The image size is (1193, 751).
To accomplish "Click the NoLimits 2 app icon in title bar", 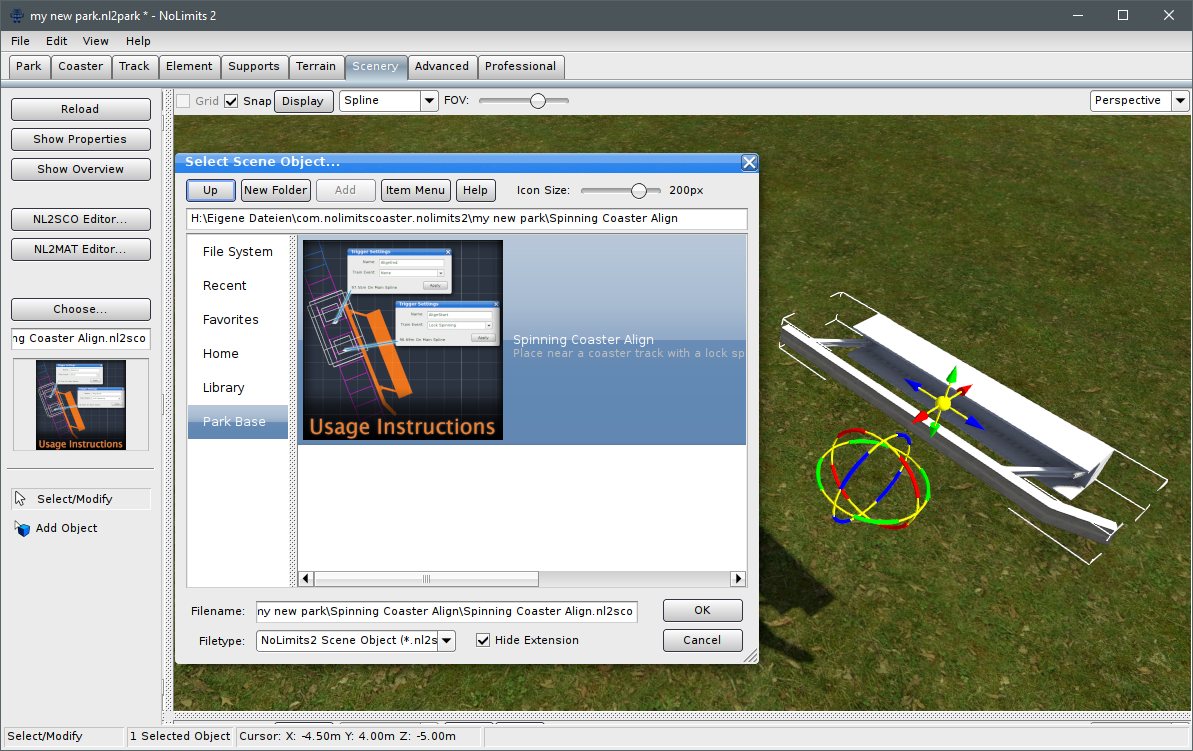I will click(16, 15).
